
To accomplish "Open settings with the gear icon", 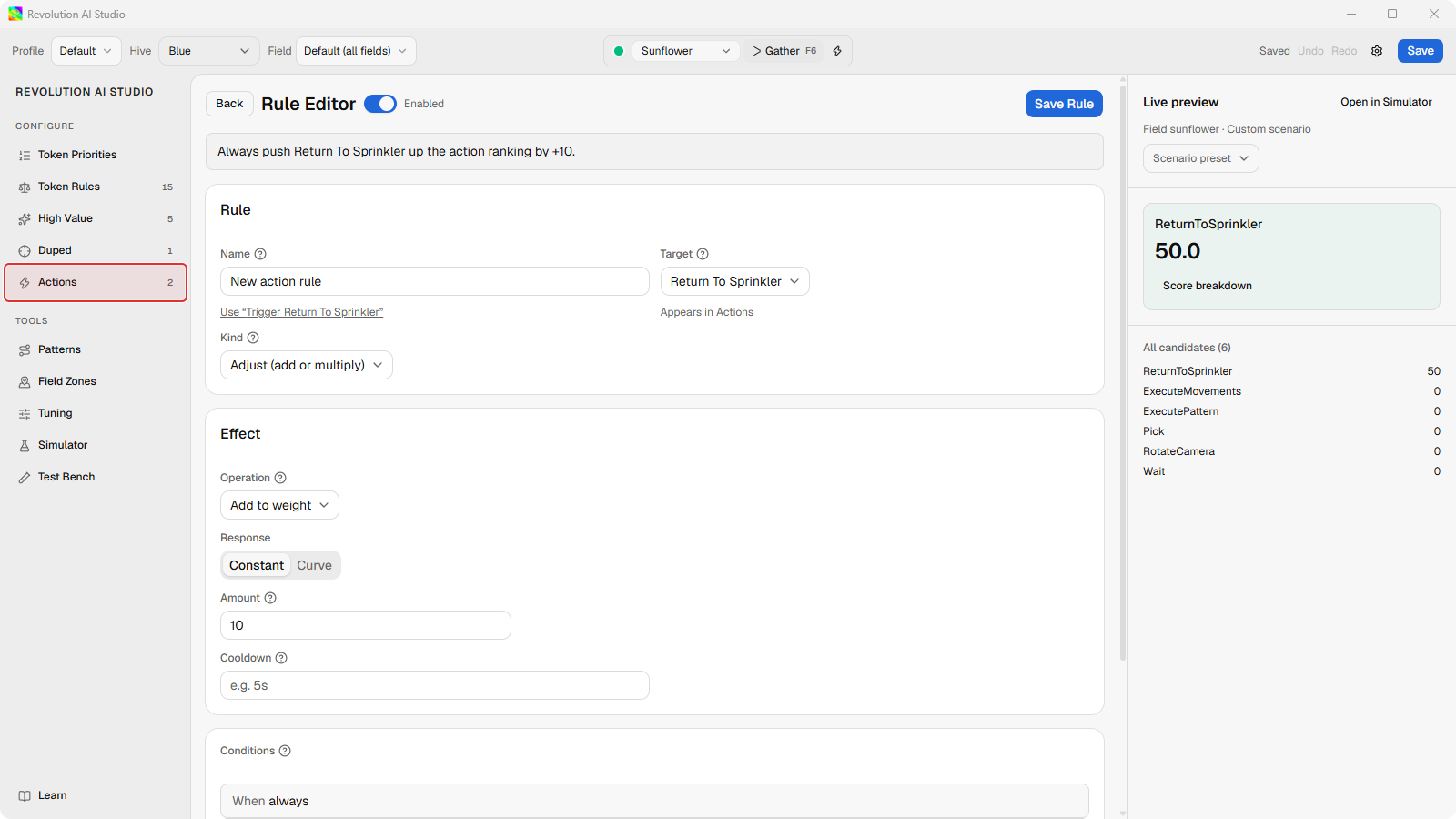I will [x=1377, y=51].
